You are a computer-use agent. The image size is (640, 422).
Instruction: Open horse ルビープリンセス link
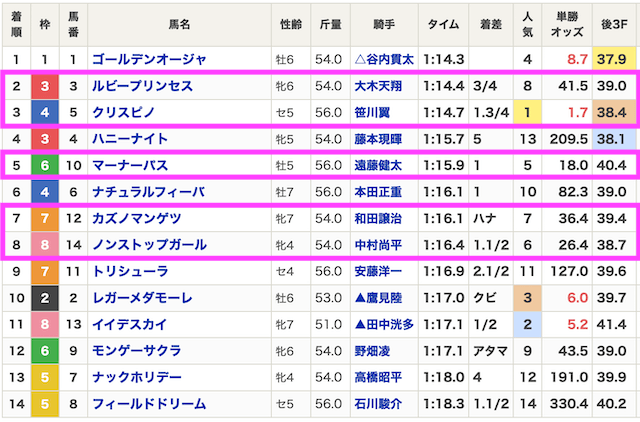tap(142, 86)
